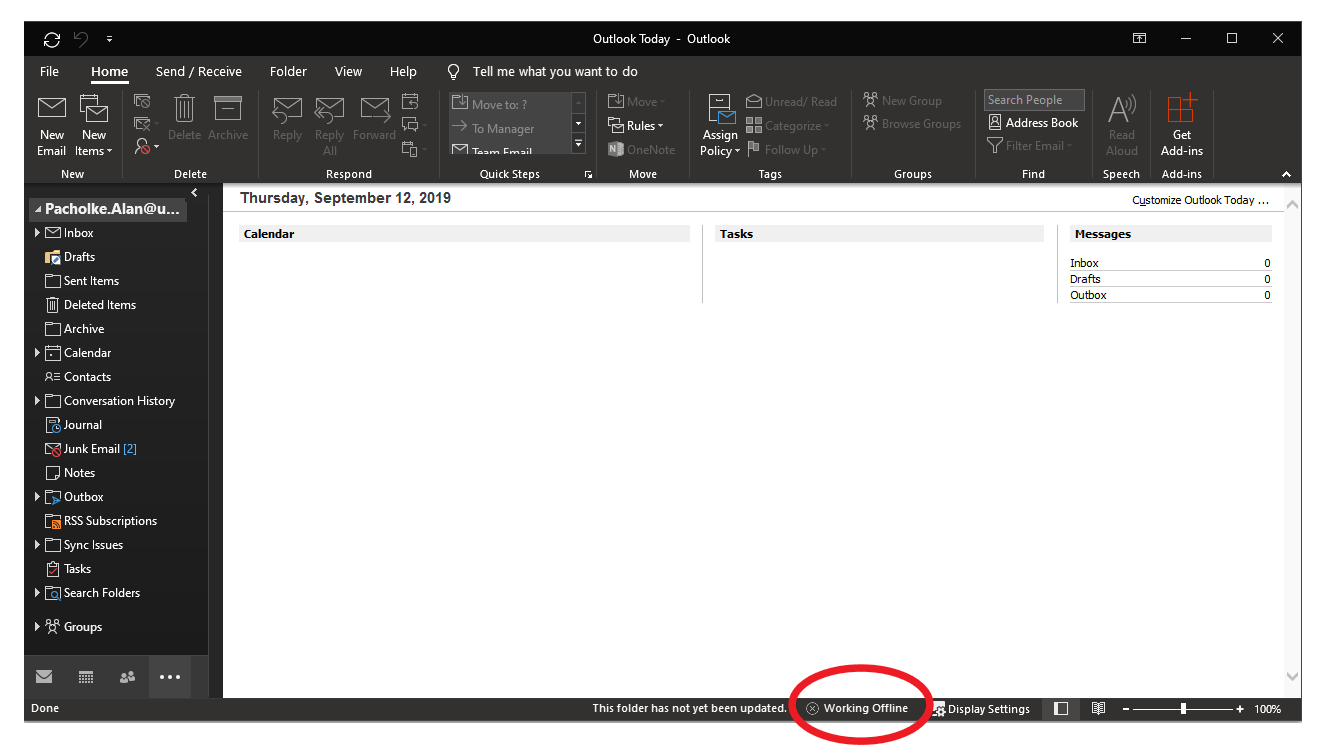Switch to the Send / Receive tab
This screenshot has height=755, width=1328.
199,72
